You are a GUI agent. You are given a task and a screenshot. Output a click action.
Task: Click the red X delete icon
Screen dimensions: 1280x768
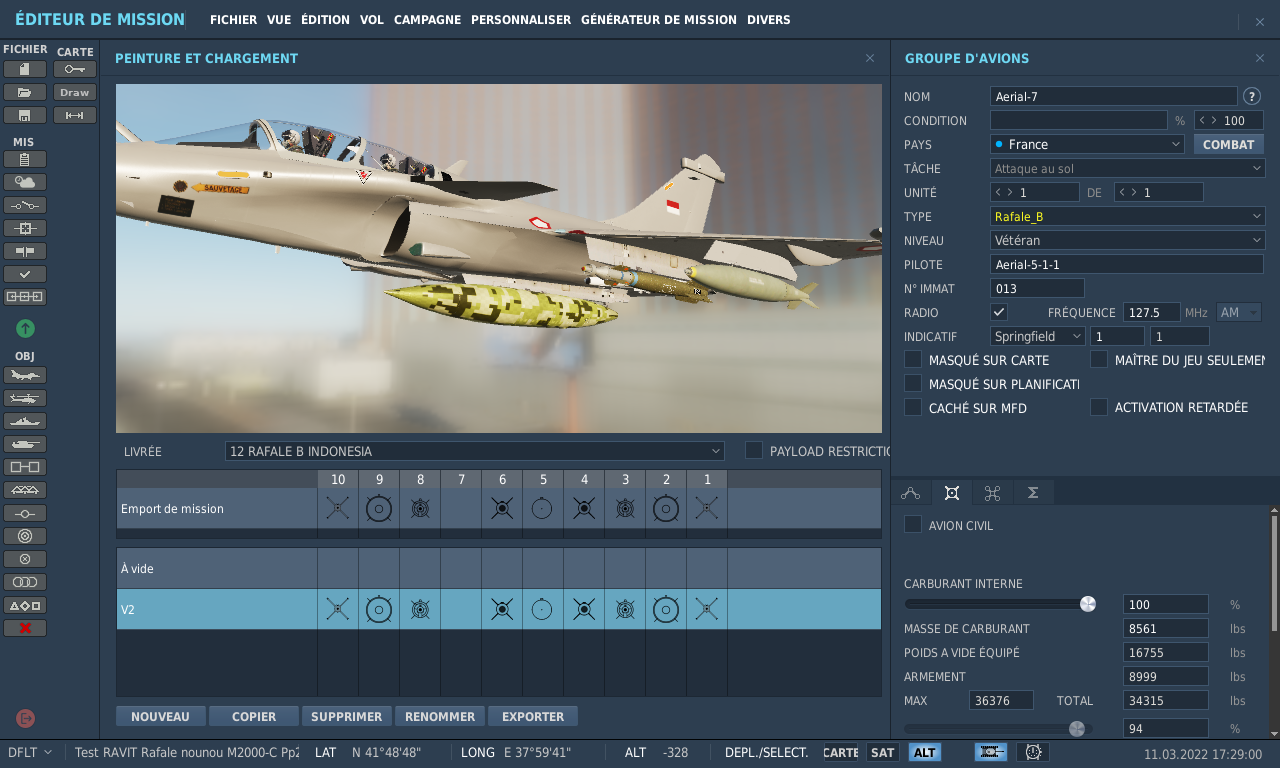pos(25,628)
